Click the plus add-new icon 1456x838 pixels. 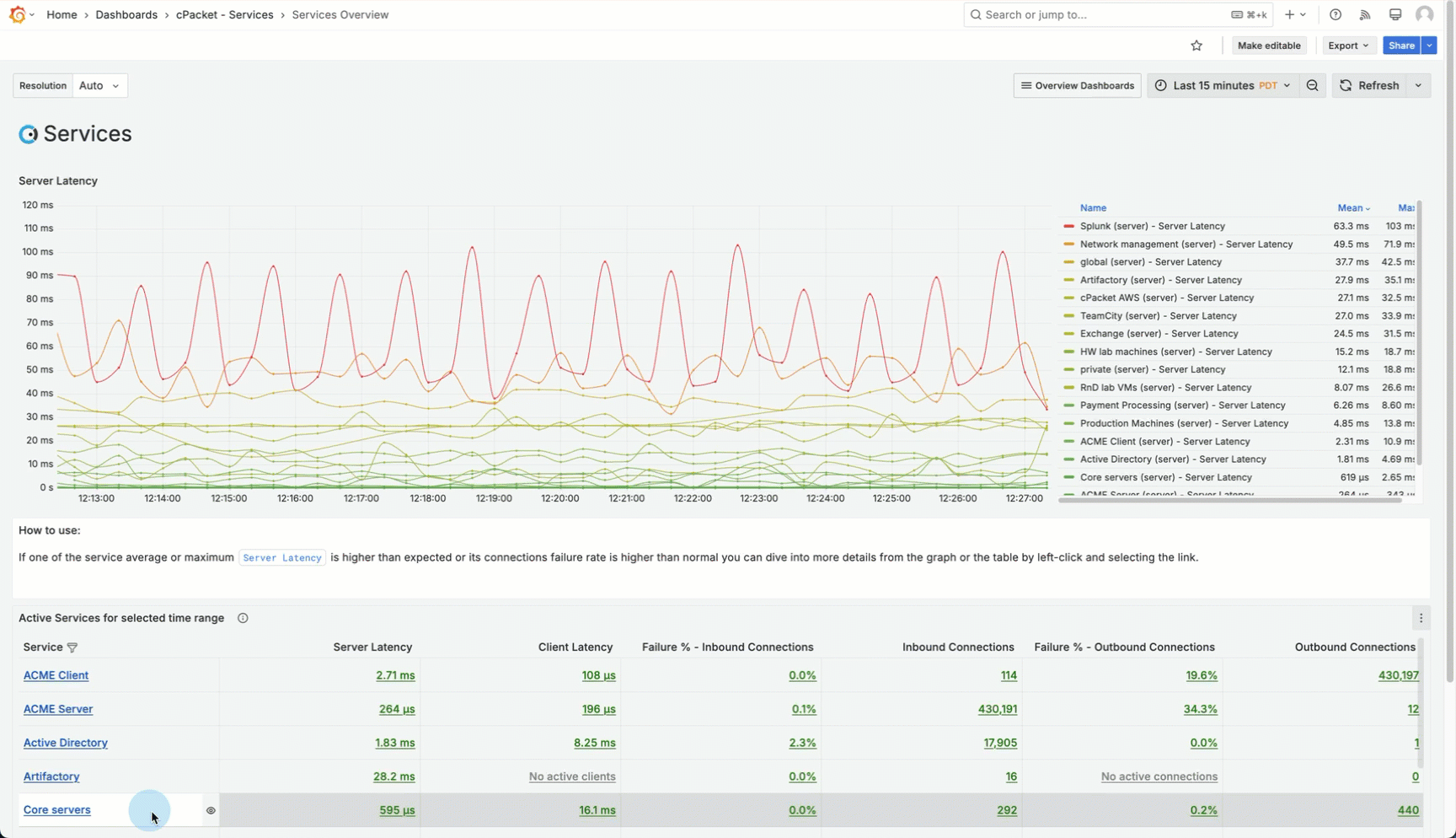click(1289, 14)
